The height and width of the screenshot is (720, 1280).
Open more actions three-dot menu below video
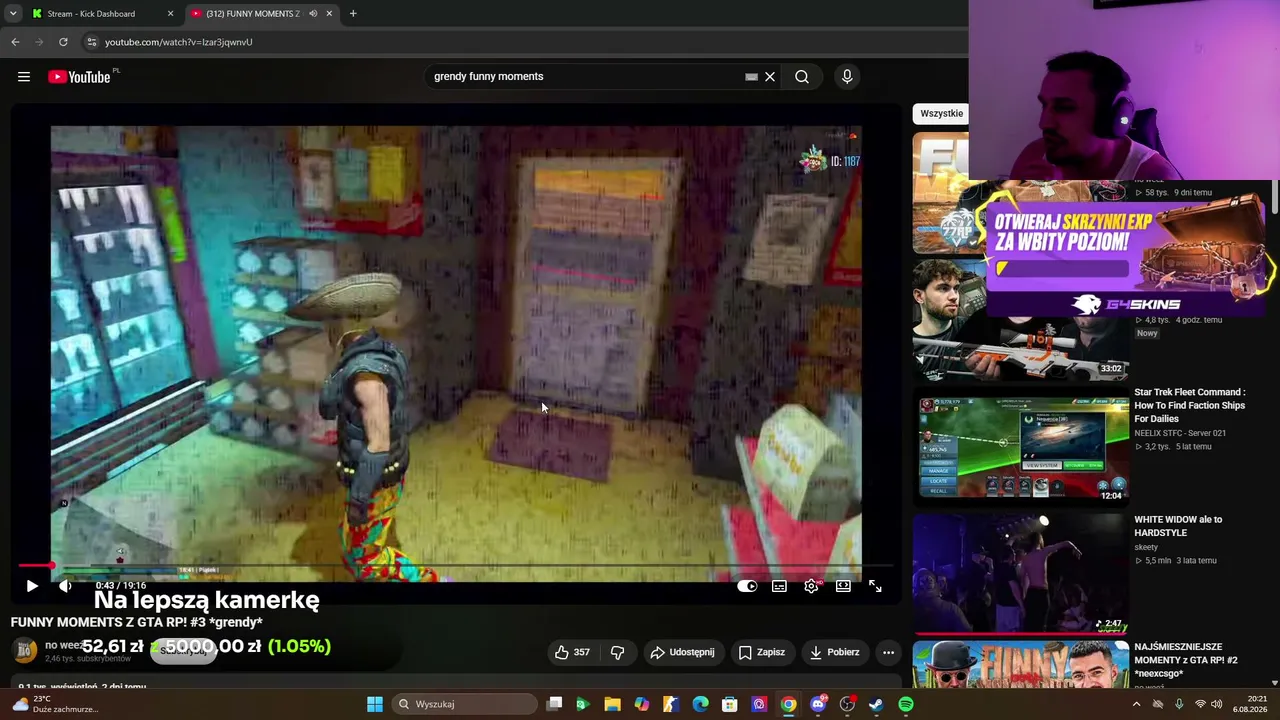pyautogui.click(x=888, y=653)
